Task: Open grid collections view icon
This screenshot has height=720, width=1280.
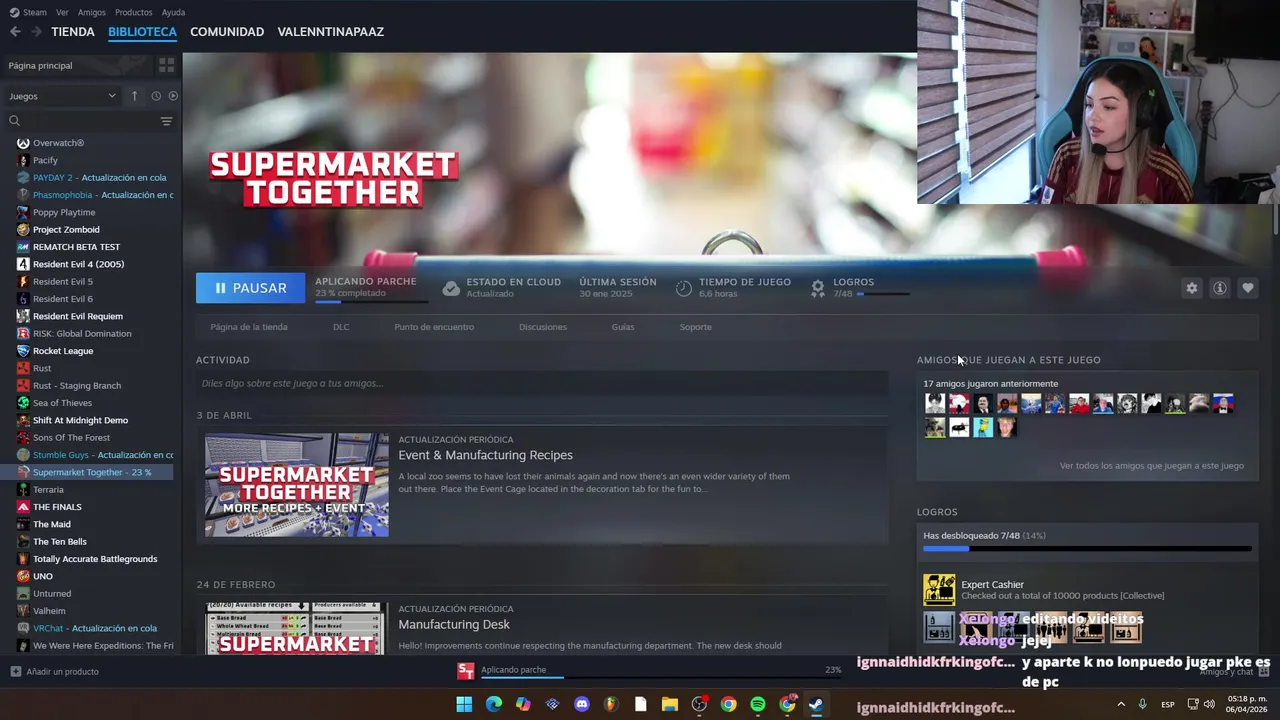Action: tap(166, 65)
